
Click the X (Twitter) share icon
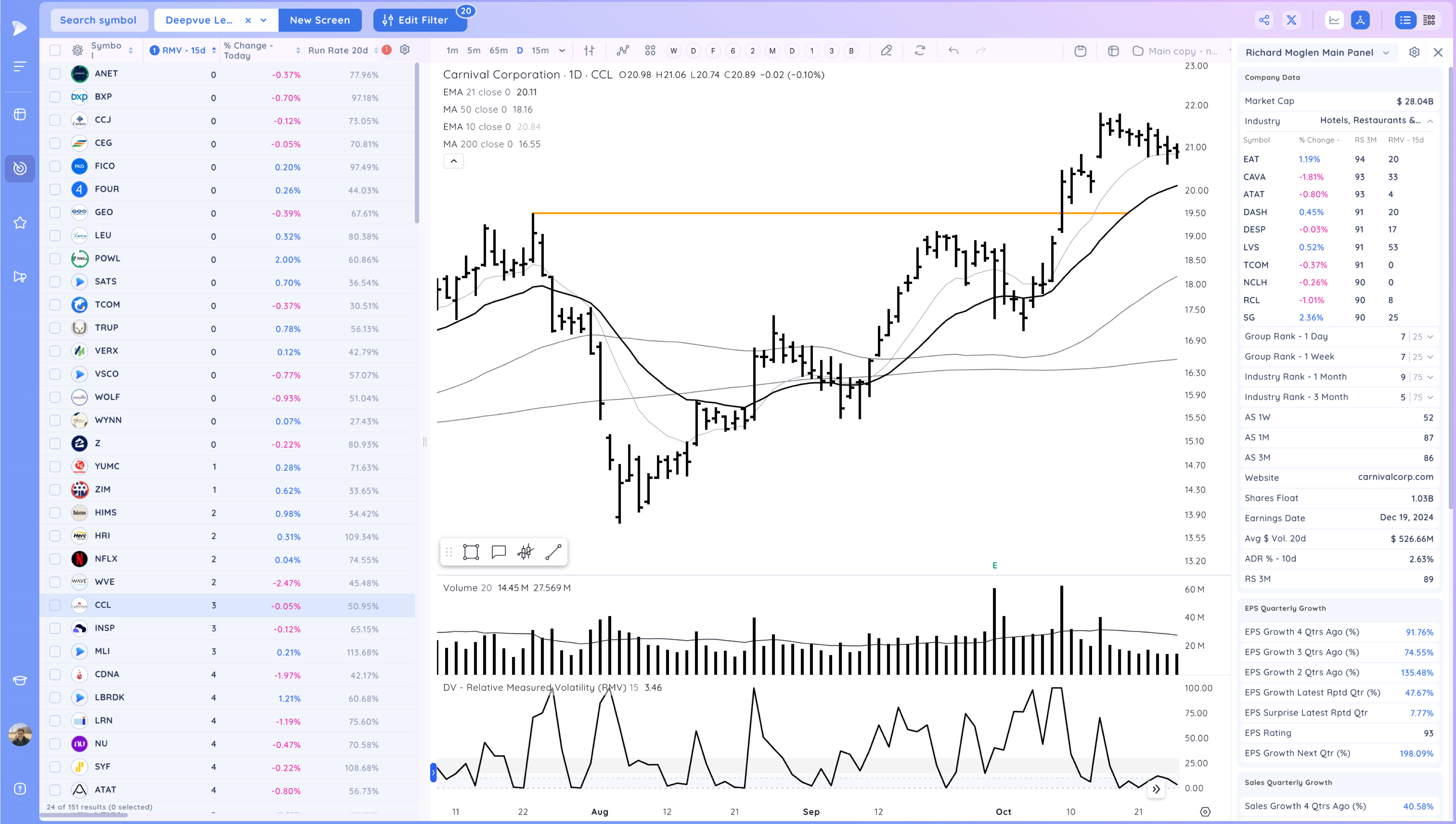click(1291, 20)
